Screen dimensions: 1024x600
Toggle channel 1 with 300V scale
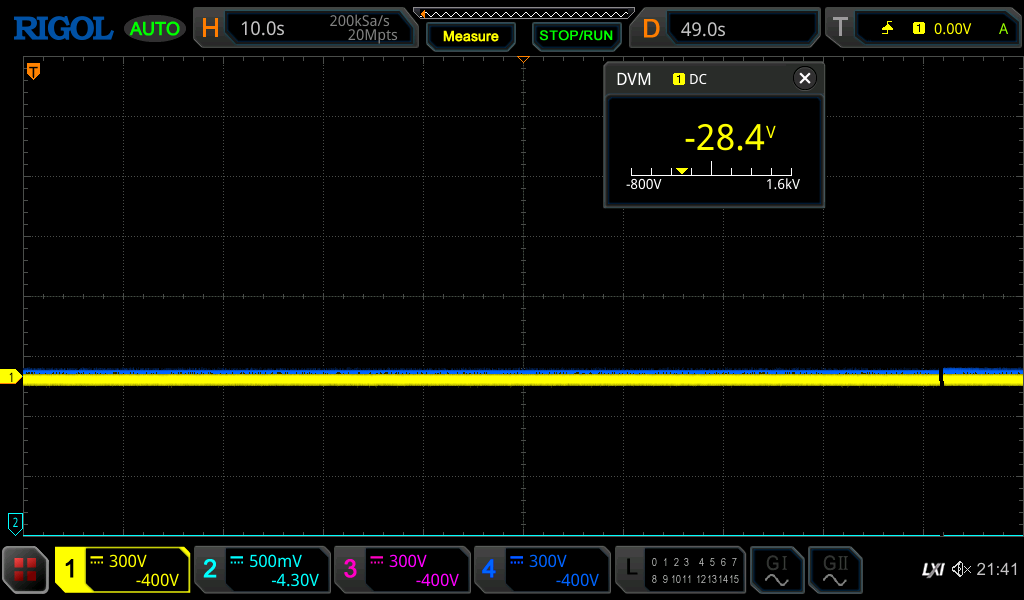click(x=123, y=570)
